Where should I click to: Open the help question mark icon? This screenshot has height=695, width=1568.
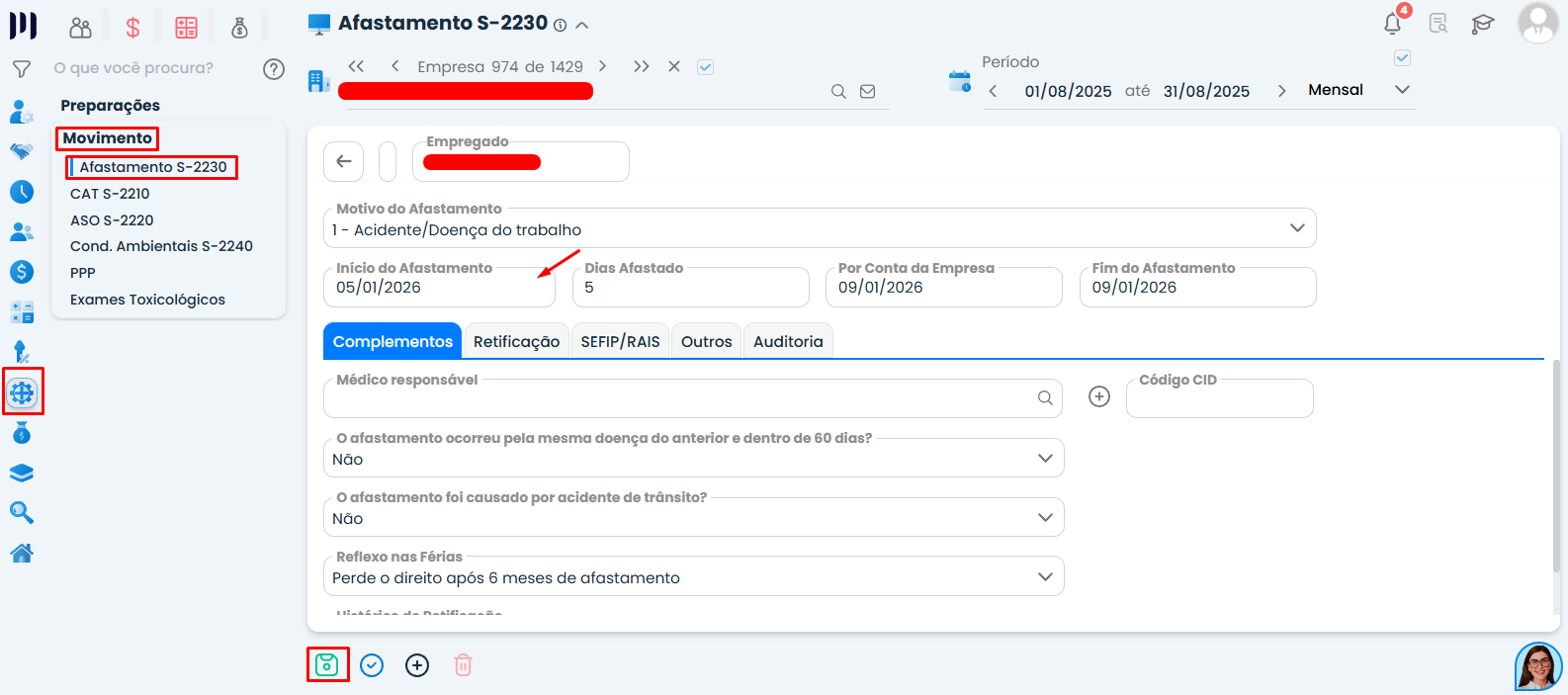(x=274, y=69)
